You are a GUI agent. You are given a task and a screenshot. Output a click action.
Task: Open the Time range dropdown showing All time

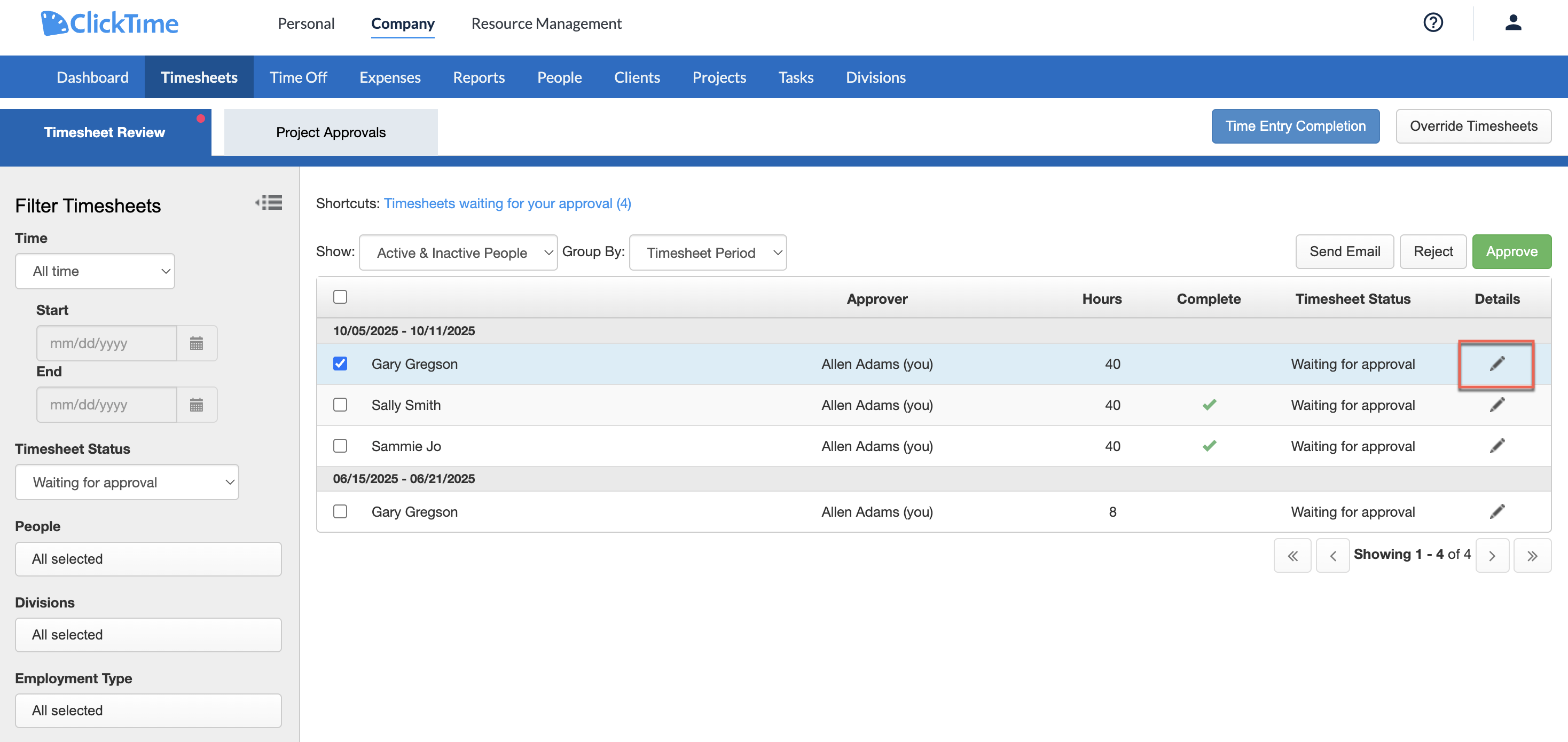[x=95, y=271]
